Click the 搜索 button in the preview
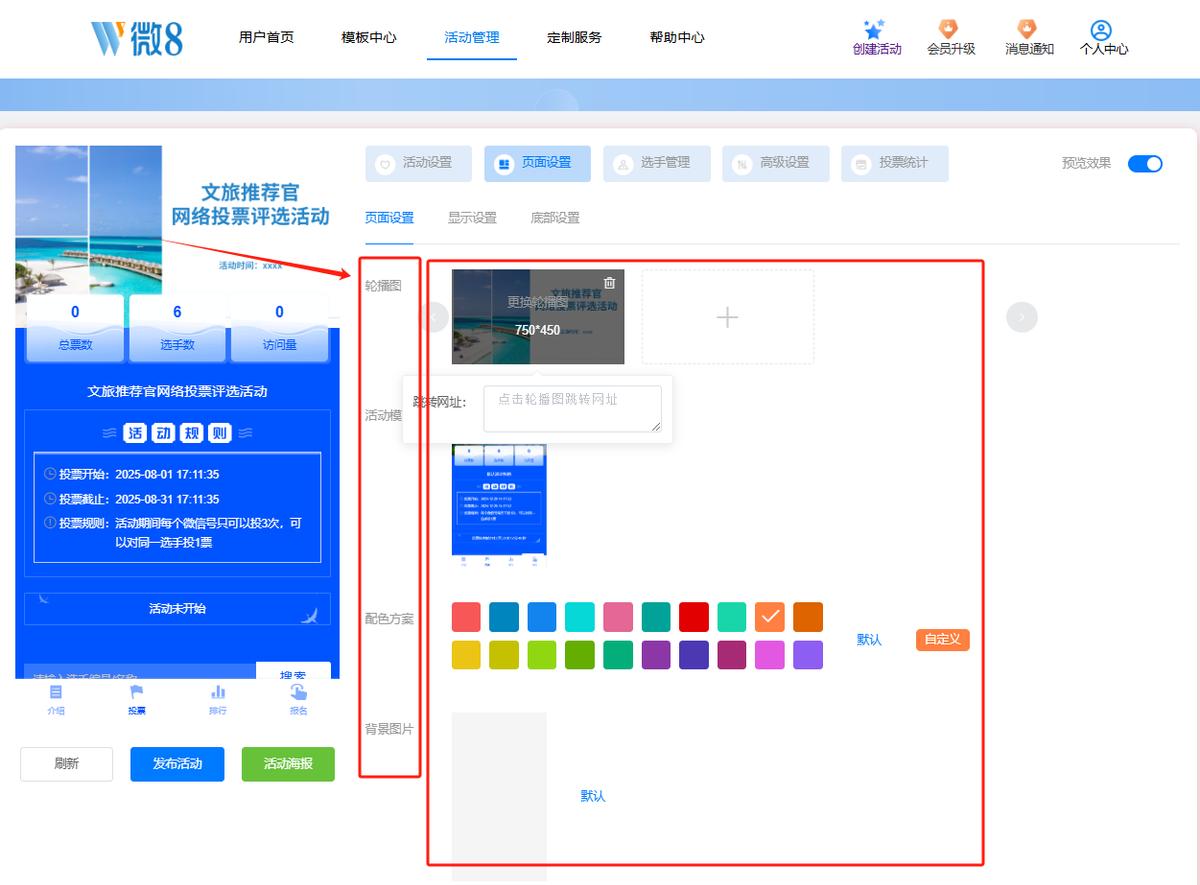 click(293, 671)
